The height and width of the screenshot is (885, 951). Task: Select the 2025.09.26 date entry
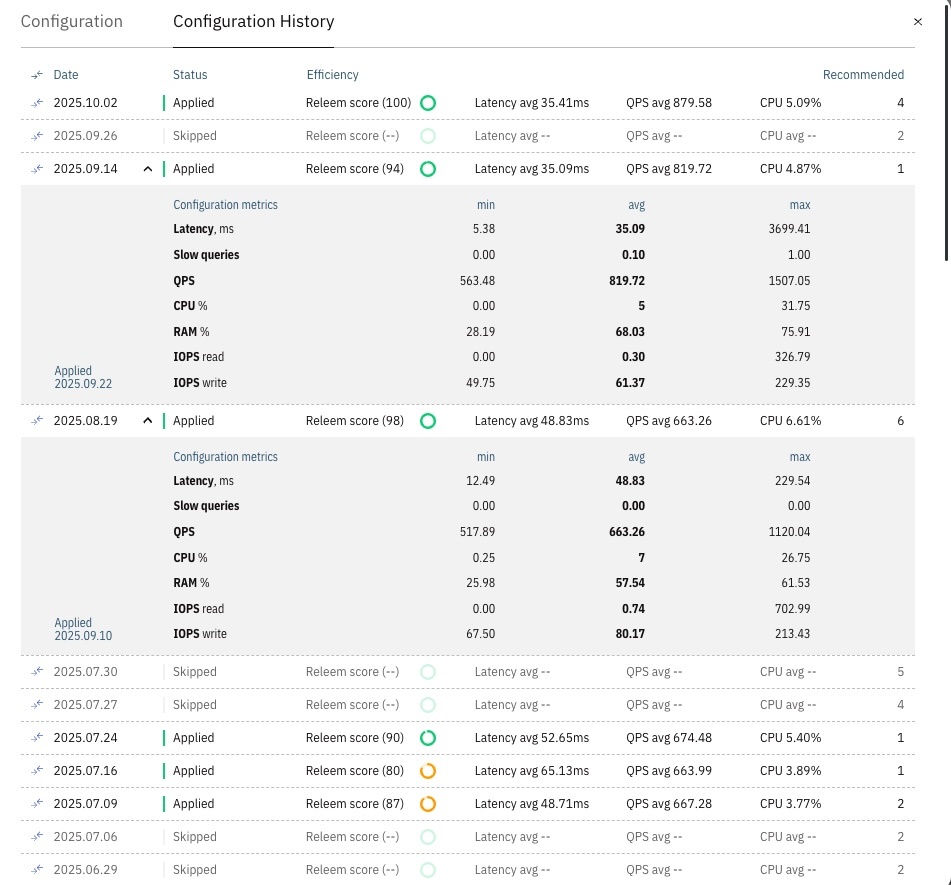coord(86,136)
